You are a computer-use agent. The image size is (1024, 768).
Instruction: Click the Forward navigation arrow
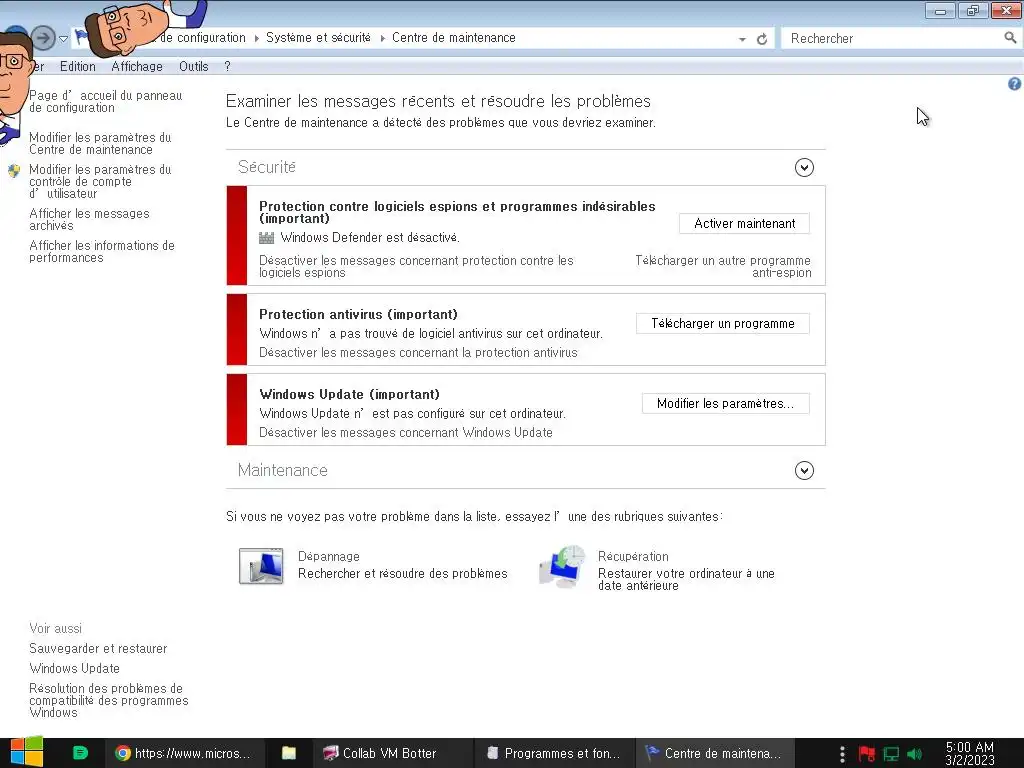(x=43, y=38)
